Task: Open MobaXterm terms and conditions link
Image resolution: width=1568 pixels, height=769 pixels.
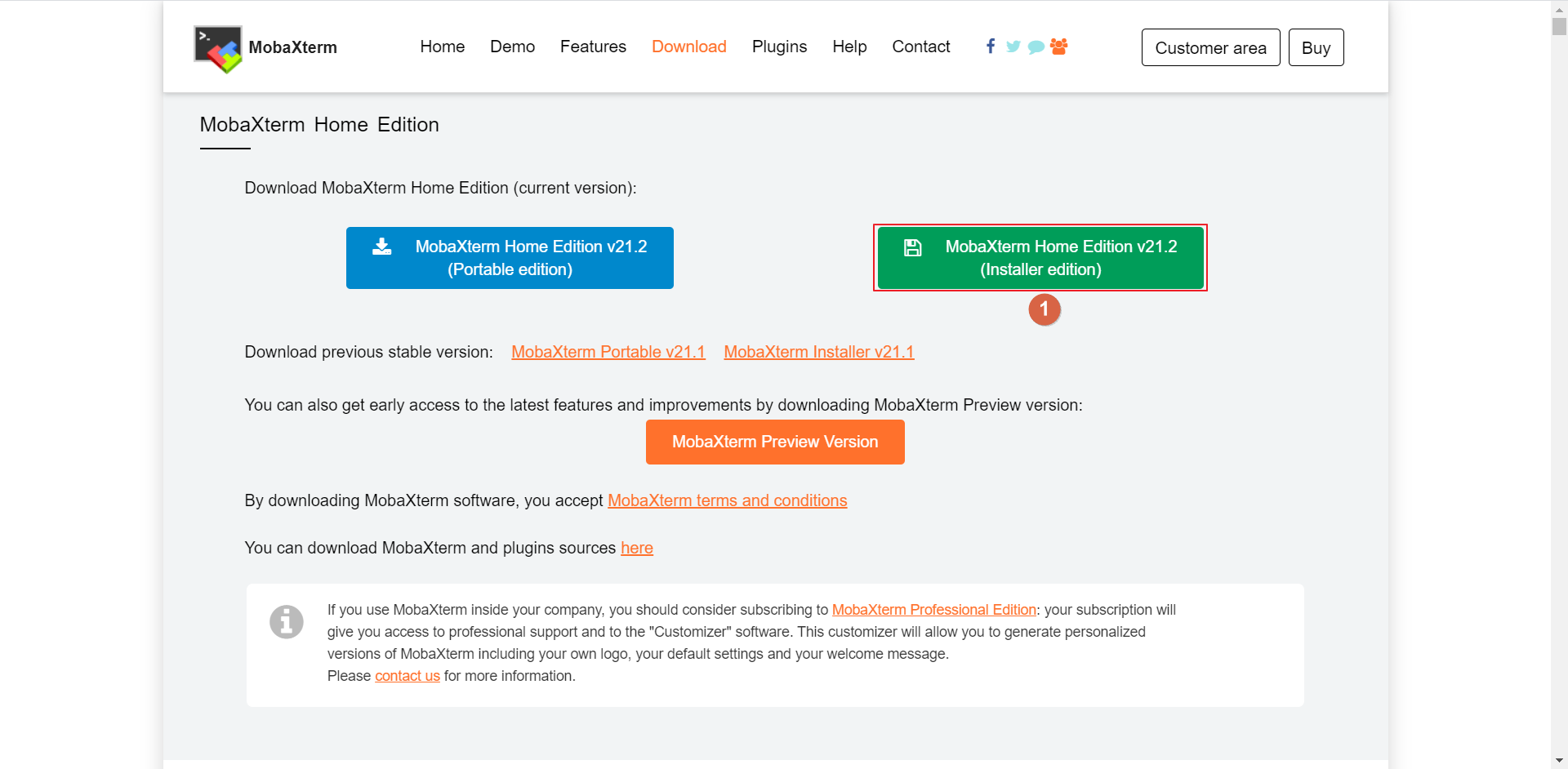Action: click(x=728, y=500)
